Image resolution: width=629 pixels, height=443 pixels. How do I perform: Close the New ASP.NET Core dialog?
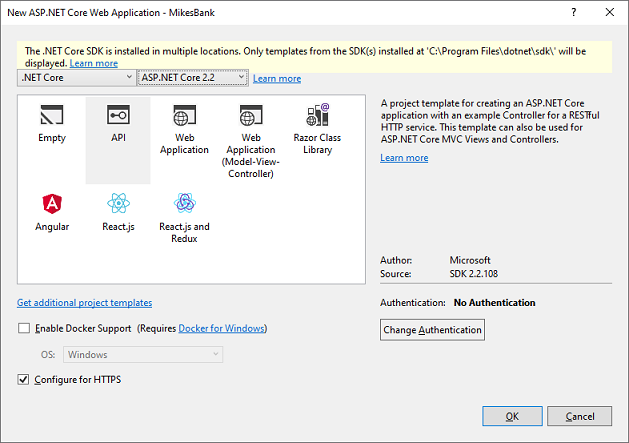coord(610,12)
